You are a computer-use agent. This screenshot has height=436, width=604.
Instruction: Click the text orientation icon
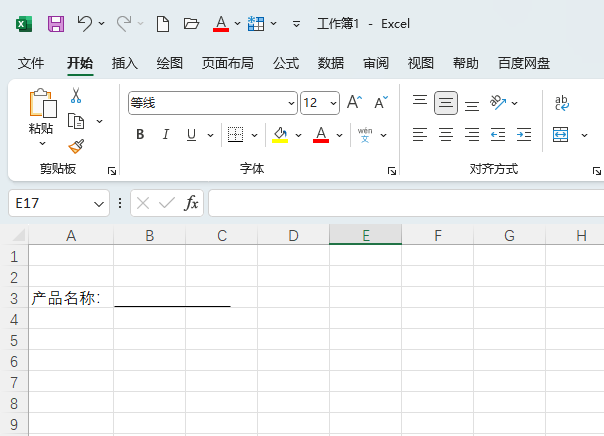[498, 102]
